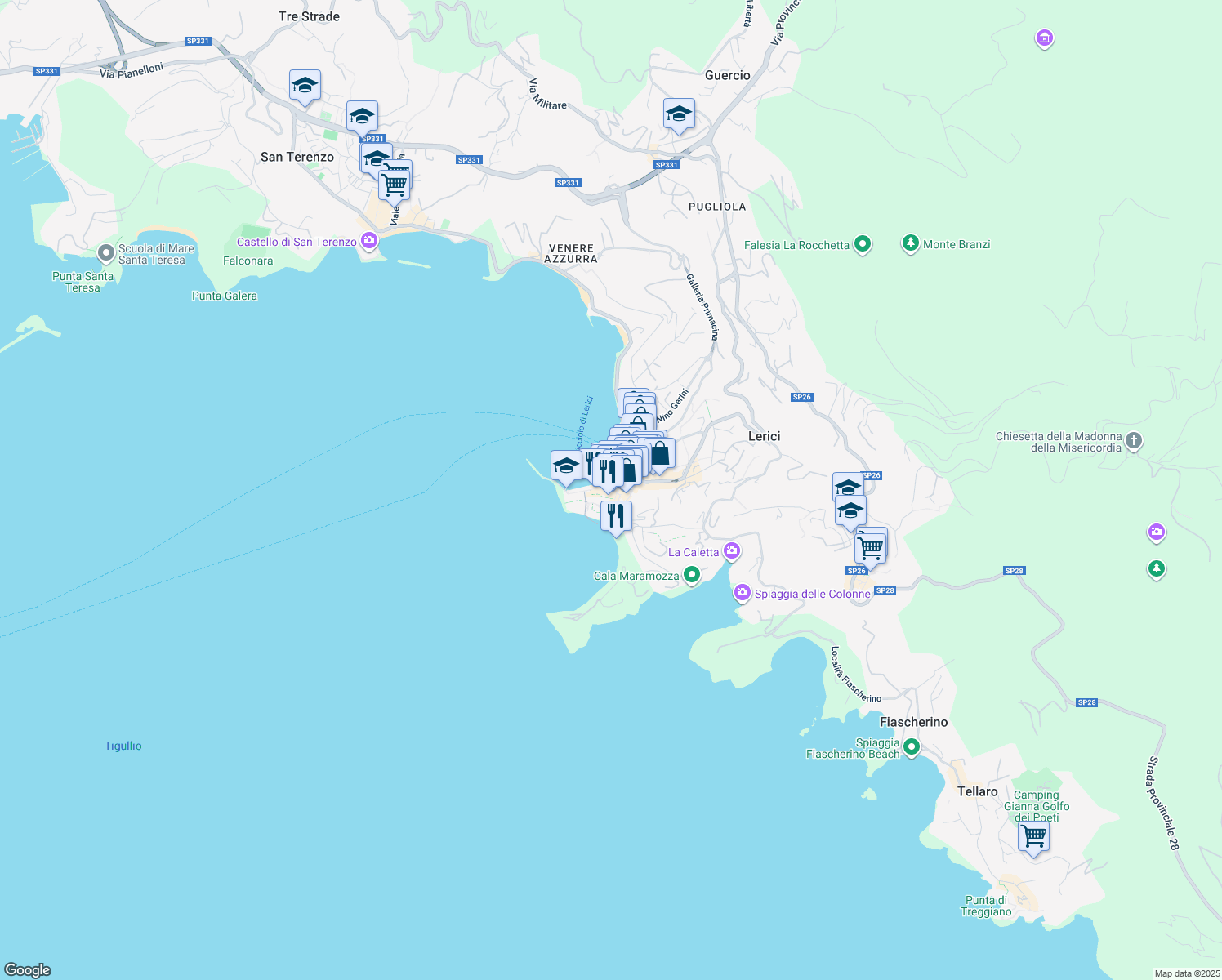Click the purple museum icon at top right
Viewport: 1222px width, 980px height.
1044,38
